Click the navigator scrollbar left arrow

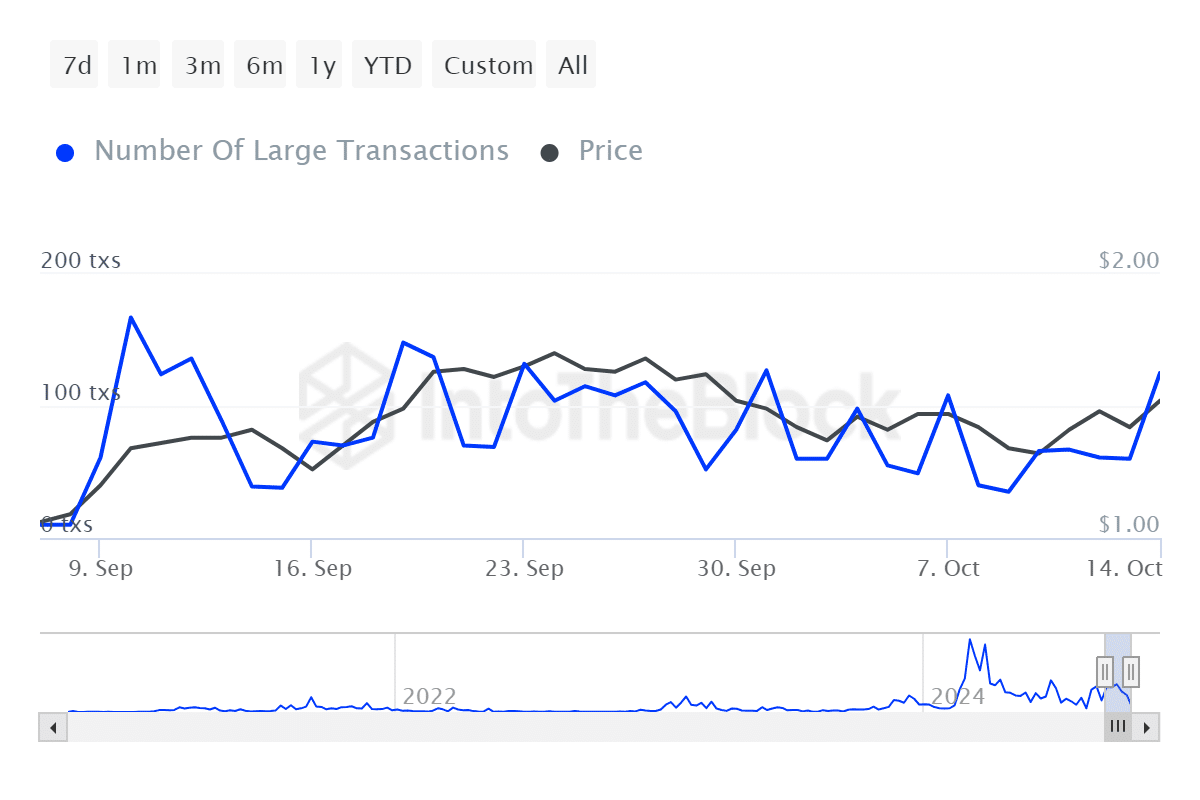pos(52,727)
